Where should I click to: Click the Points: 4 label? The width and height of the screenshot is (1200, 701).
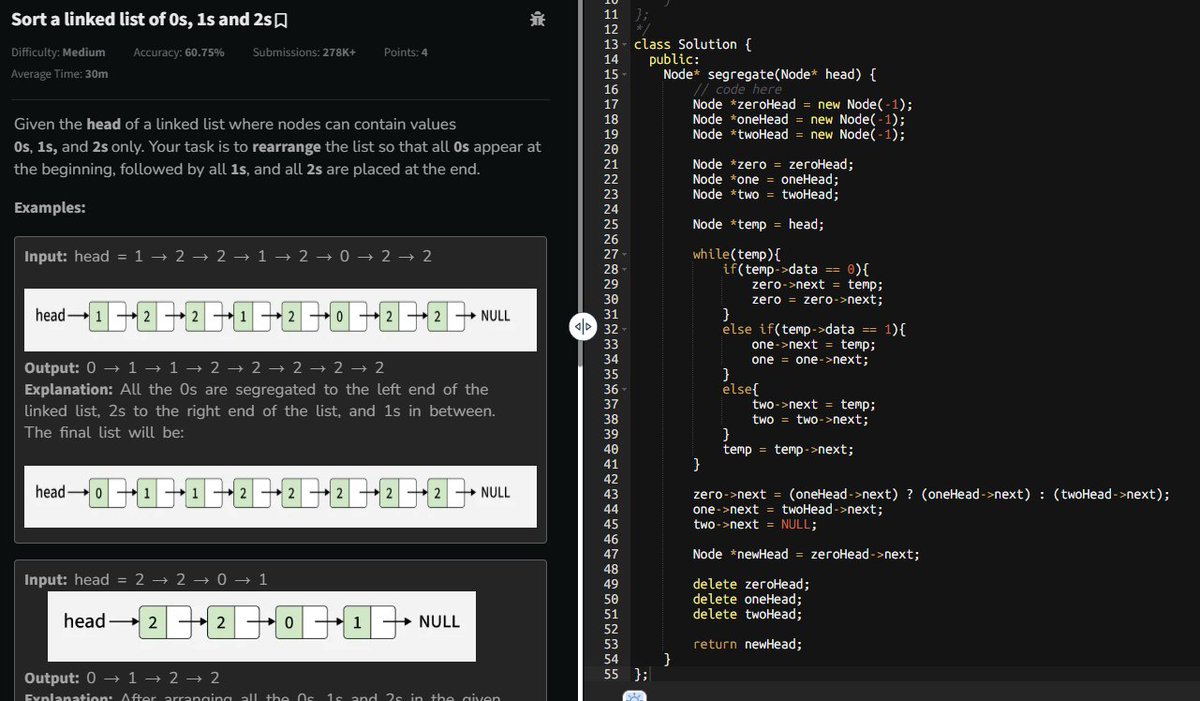[405, 52]
